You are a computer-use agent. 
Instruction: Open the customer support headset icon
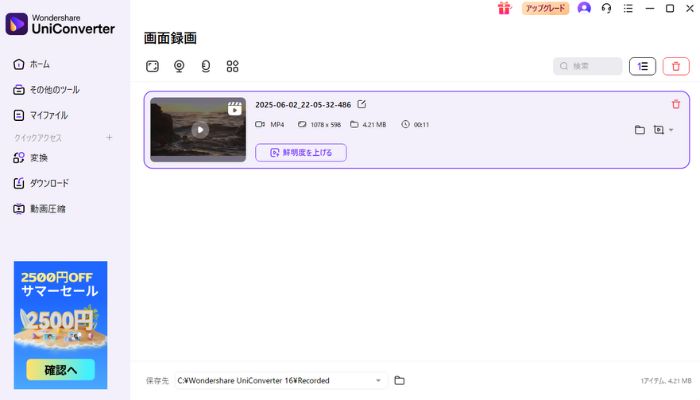(606, 8)
